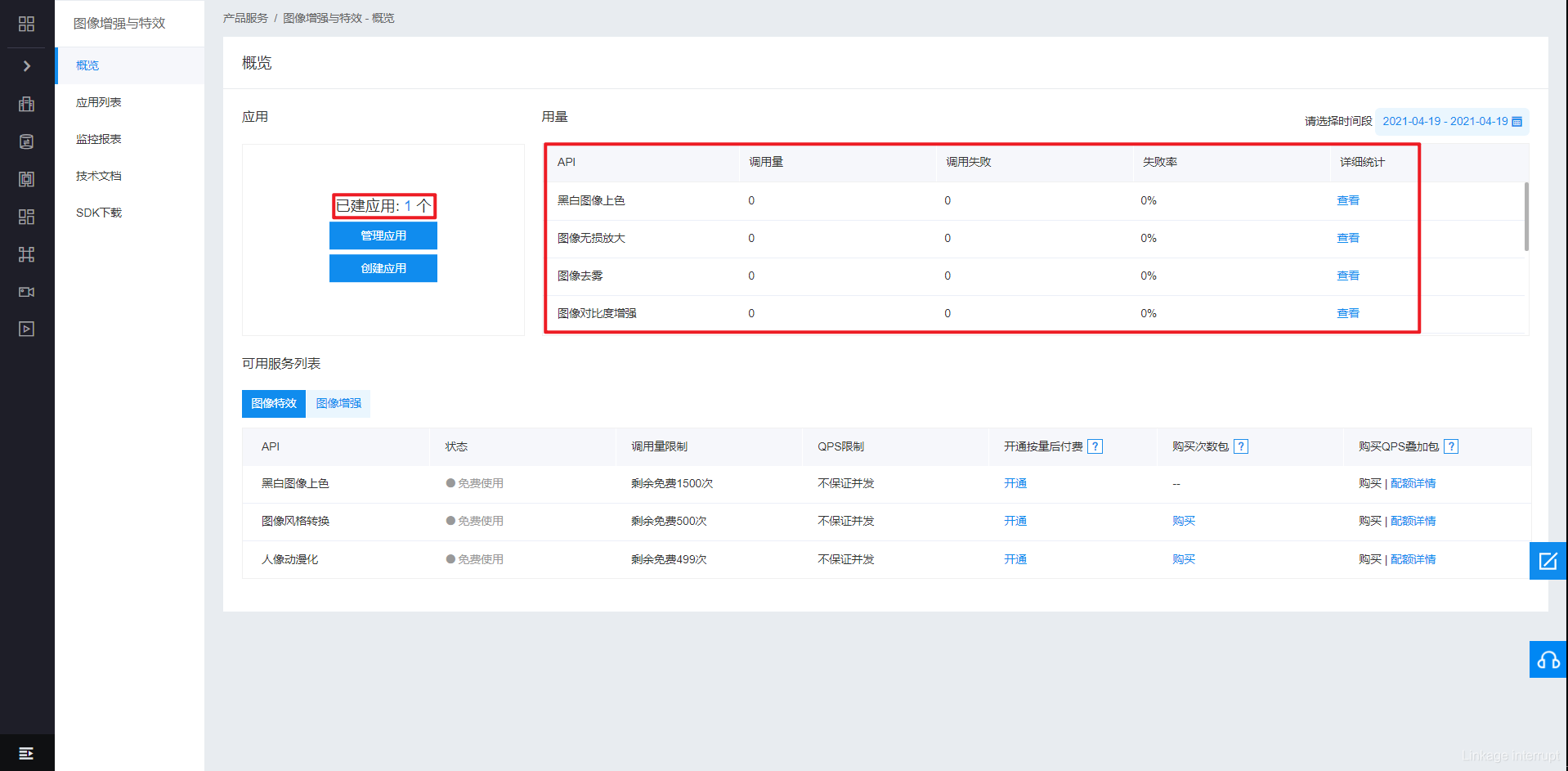
Task: Click the video camera icon in the sidebar
Action: click(26, 292)
